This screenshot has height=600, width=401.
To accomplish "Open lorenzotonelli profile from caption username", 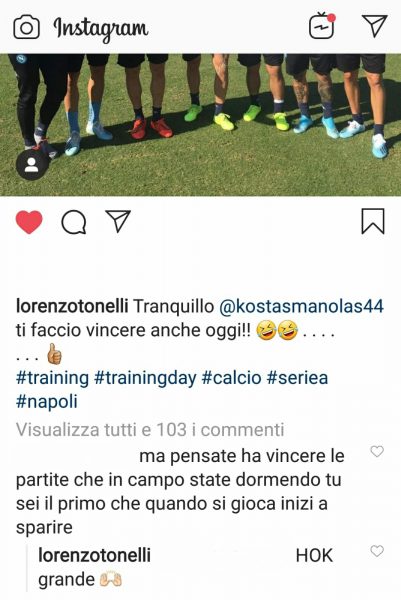I will click(72, 306).
